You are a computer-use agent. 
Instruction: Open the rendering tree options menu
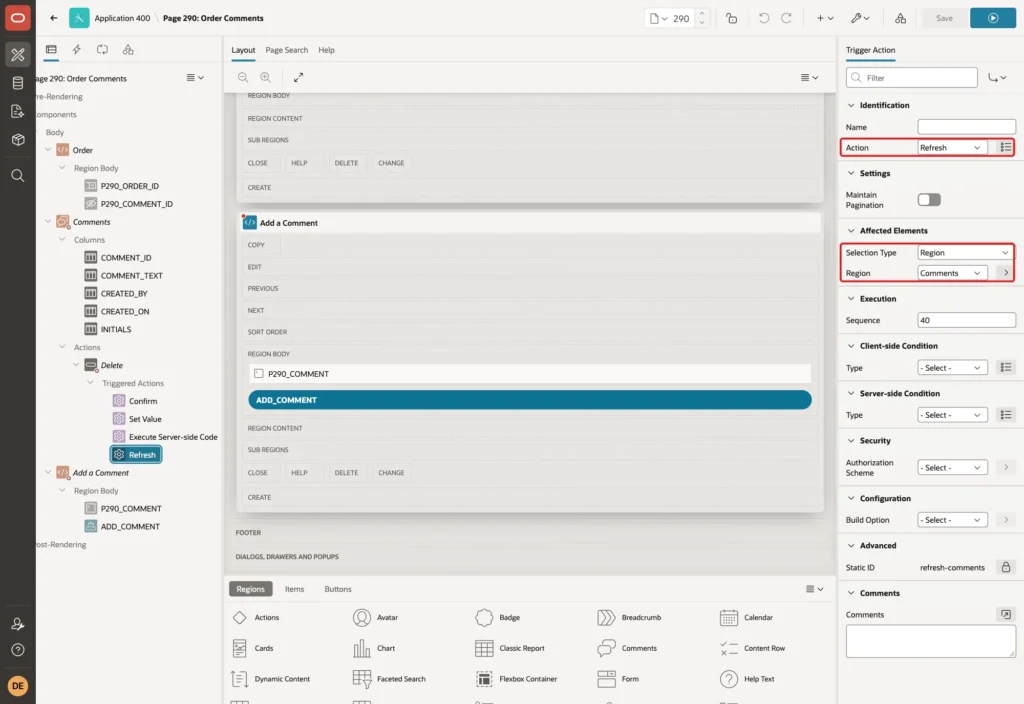click(x=195, y=78)
